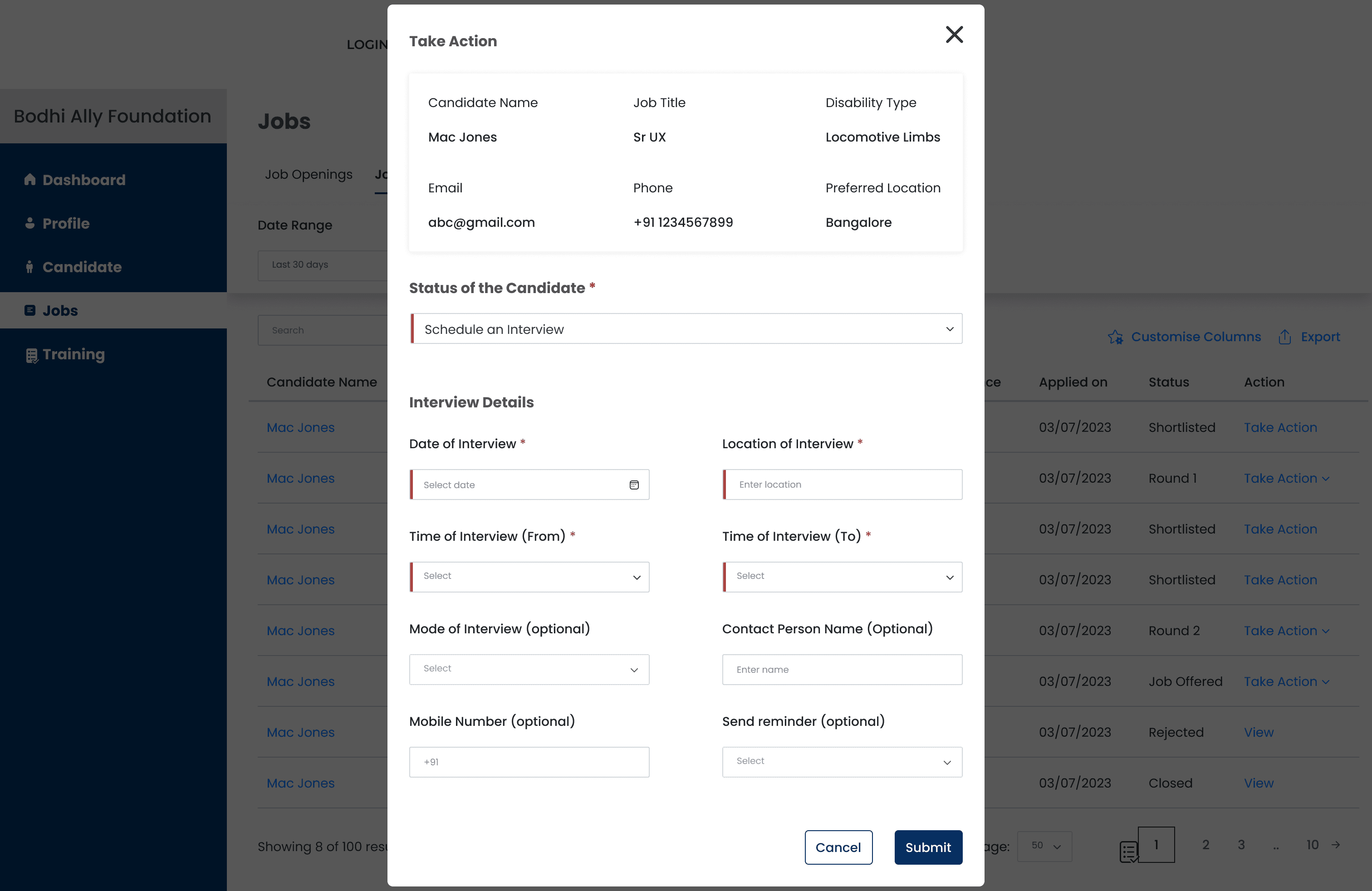Open Jobs in the sidebar menu

point(60,311)
